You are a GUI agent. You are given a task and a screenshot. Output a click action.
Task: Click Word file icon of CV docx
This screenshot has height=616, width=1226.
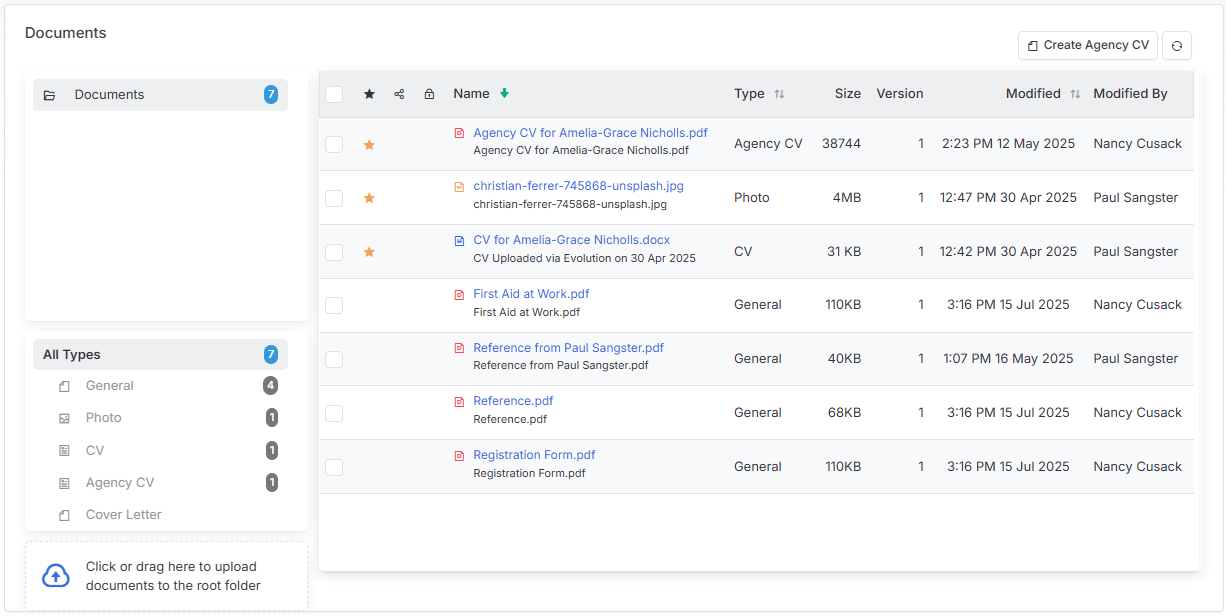tap(459, 241)
